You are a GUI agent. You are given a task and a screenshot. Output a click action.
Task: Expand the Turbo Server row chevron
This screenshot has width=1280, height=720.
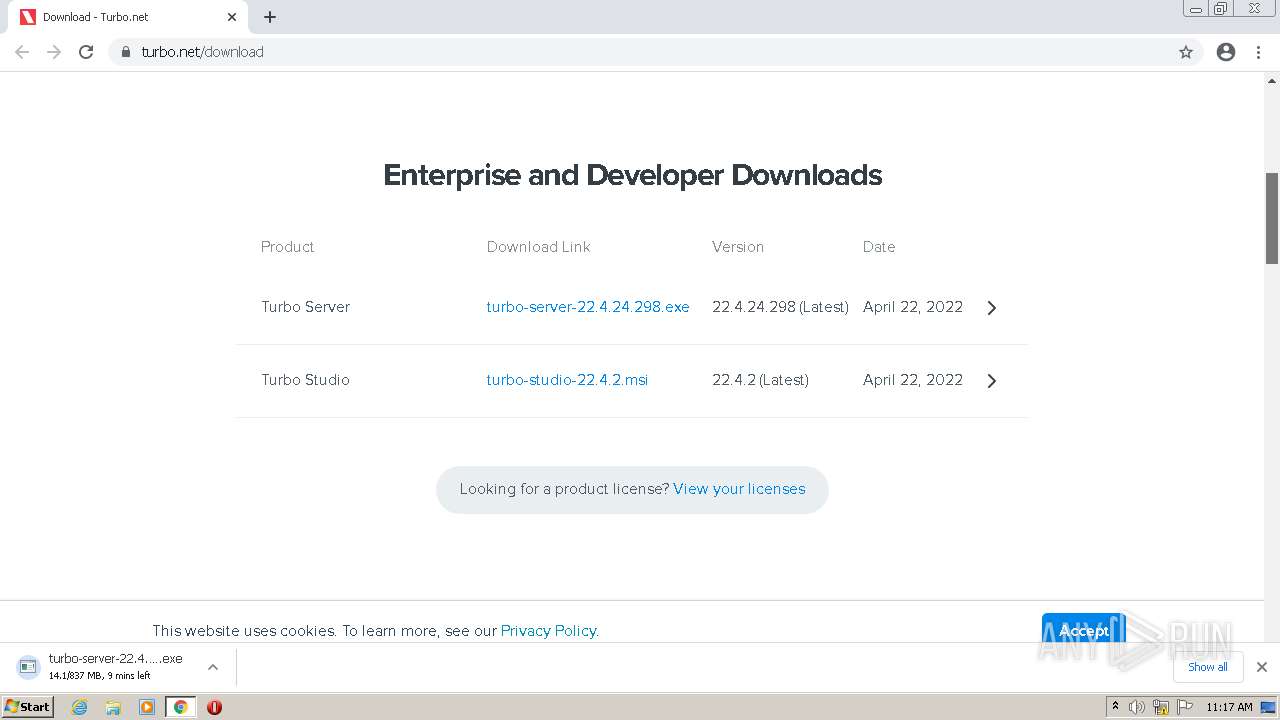pyautogui.click(x=992, y=308)
